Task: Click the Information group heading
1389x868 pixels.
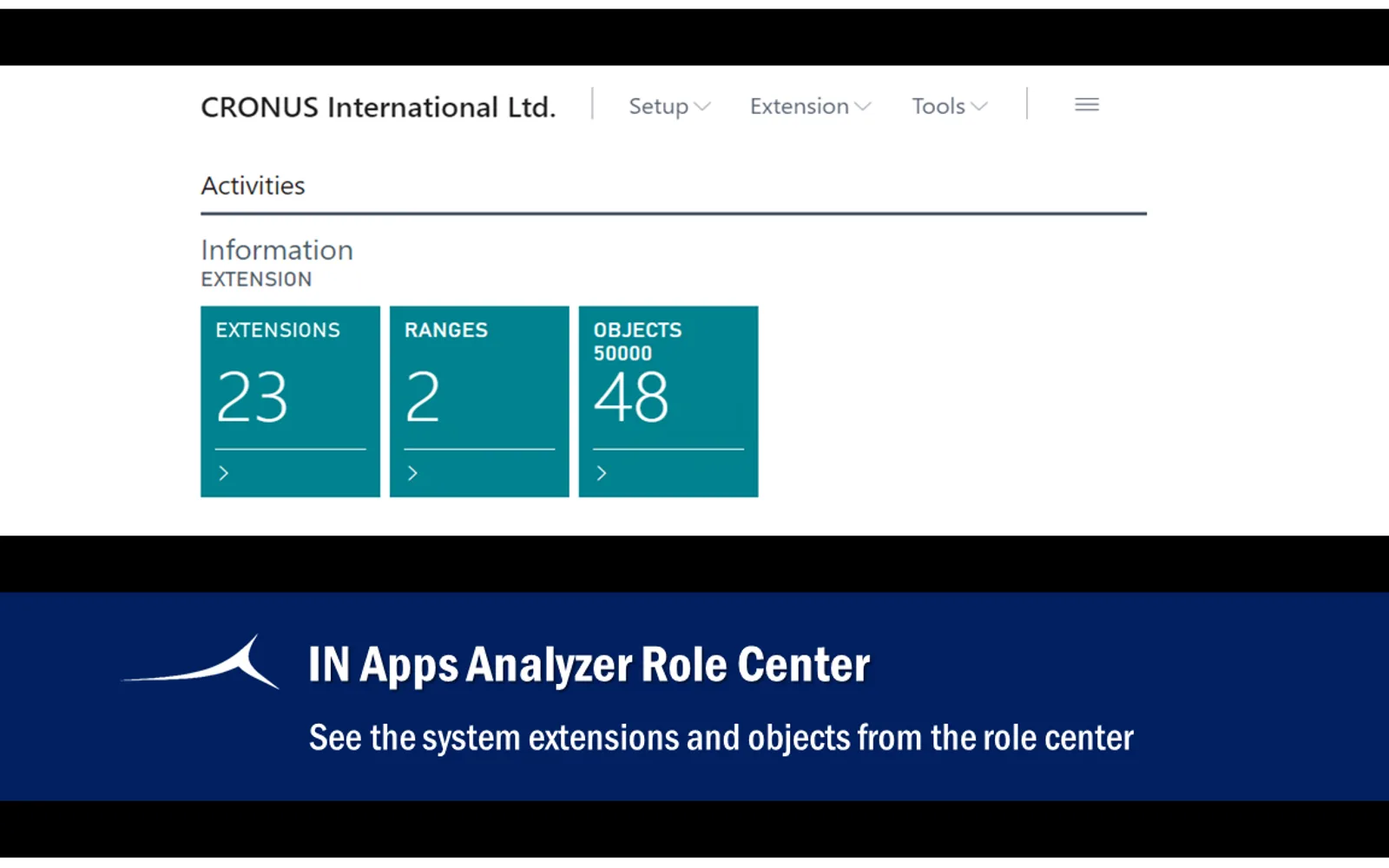Action: pos(277,250)
